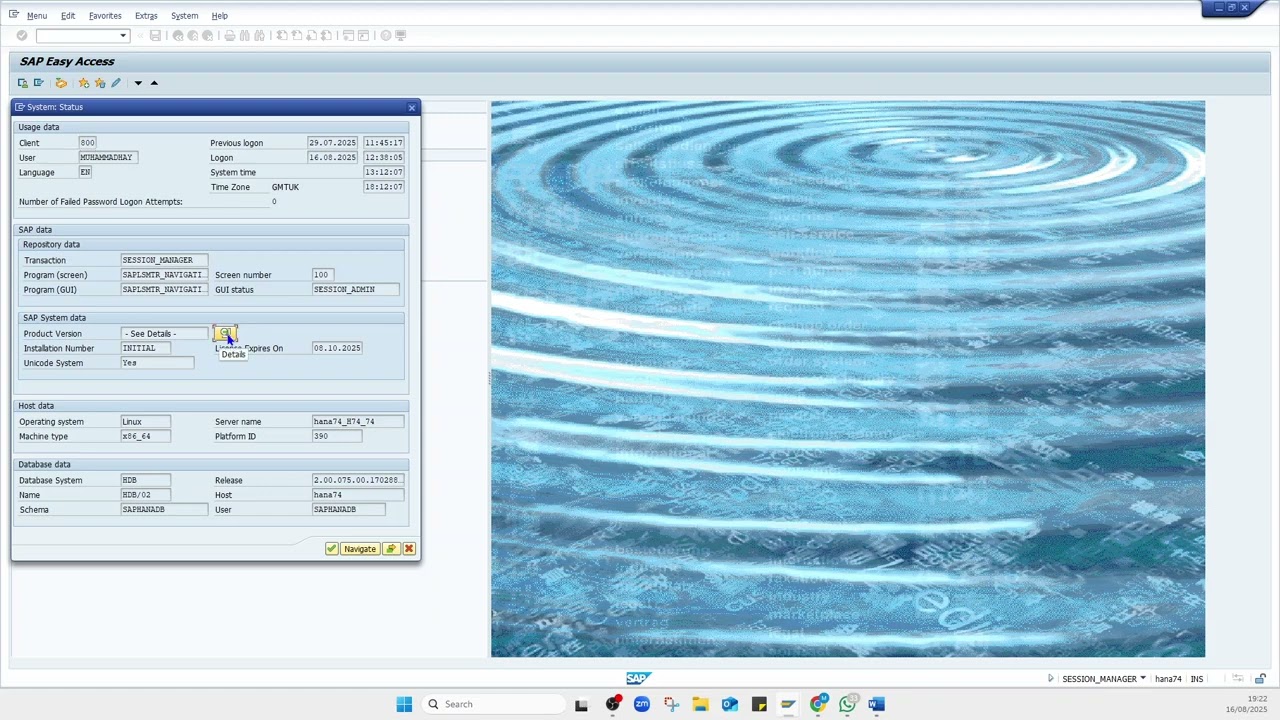Open Outlook from the taskbar

tap(730, 704)
